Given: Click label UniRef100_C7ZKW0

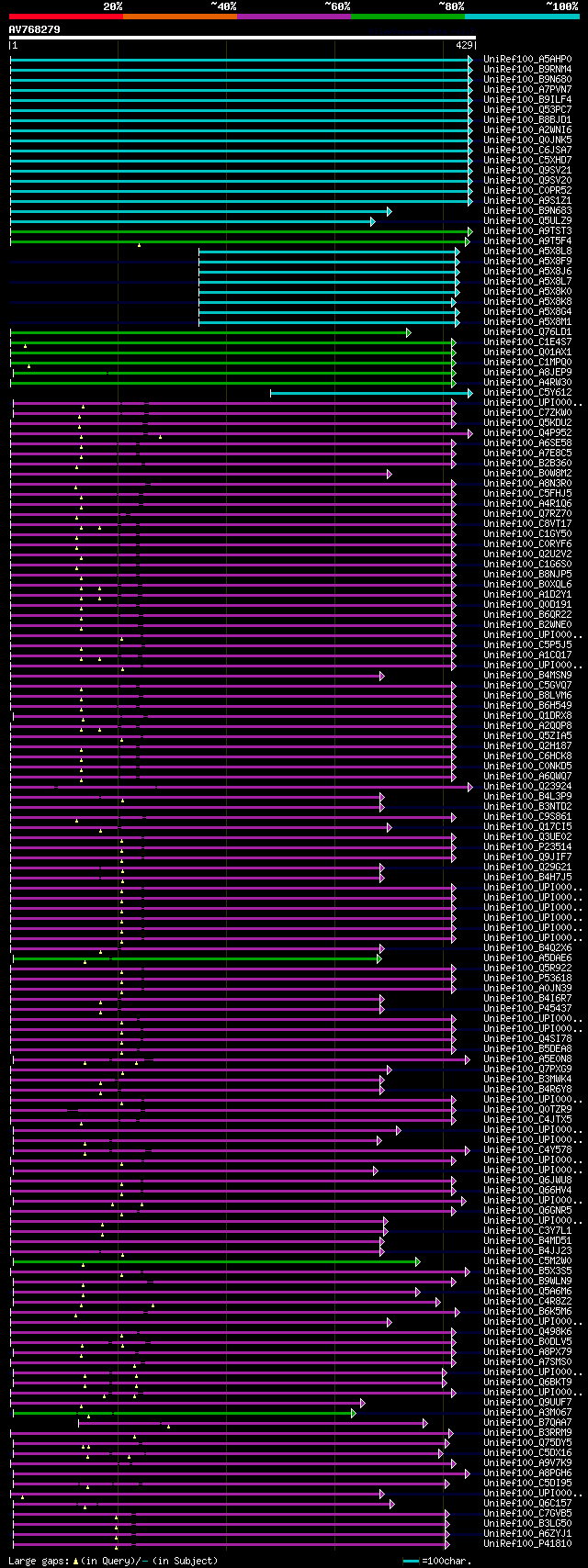Looking at the screenshot, I should coord(527,413).
